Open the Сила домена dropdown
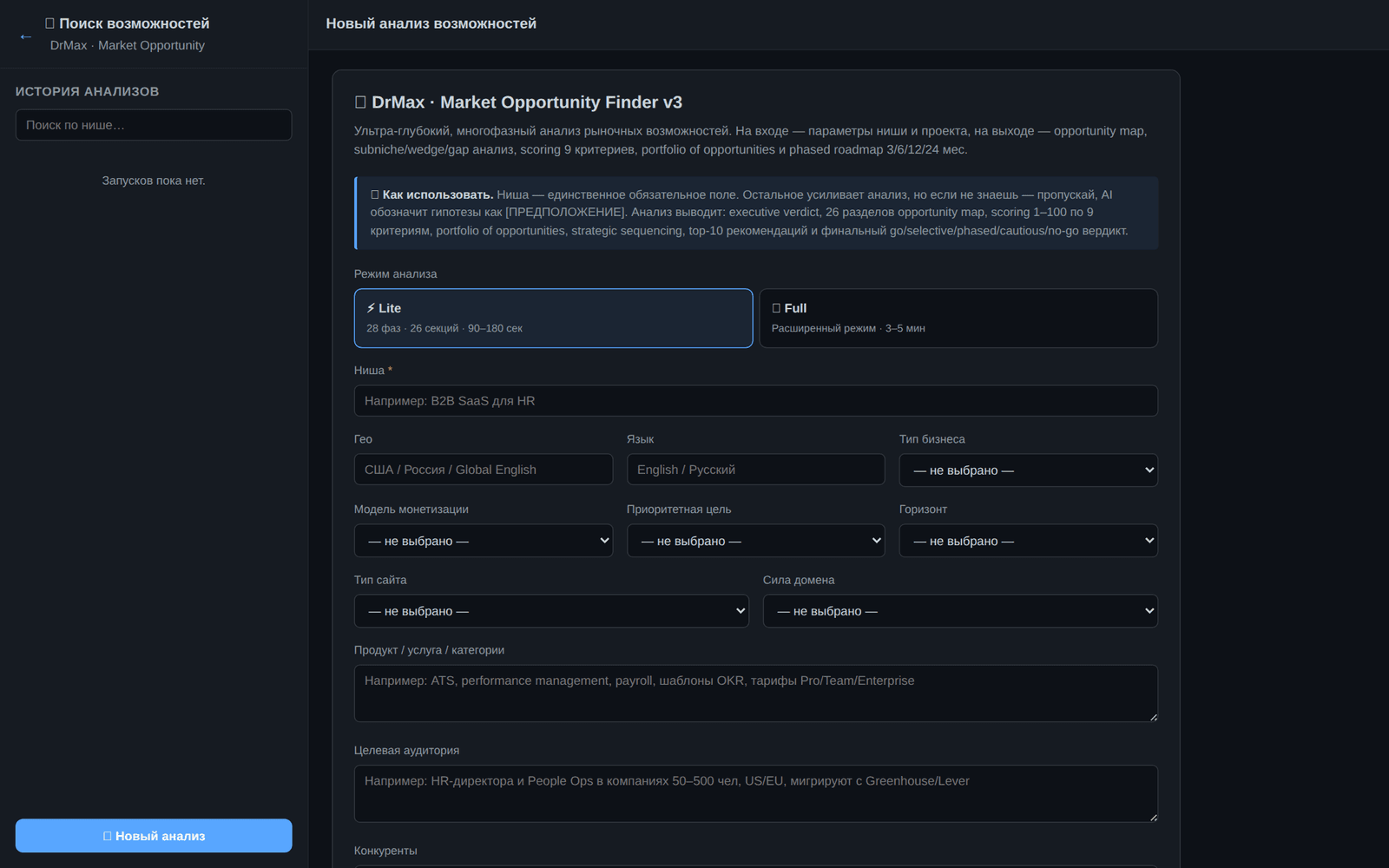 tap(960, 611)
